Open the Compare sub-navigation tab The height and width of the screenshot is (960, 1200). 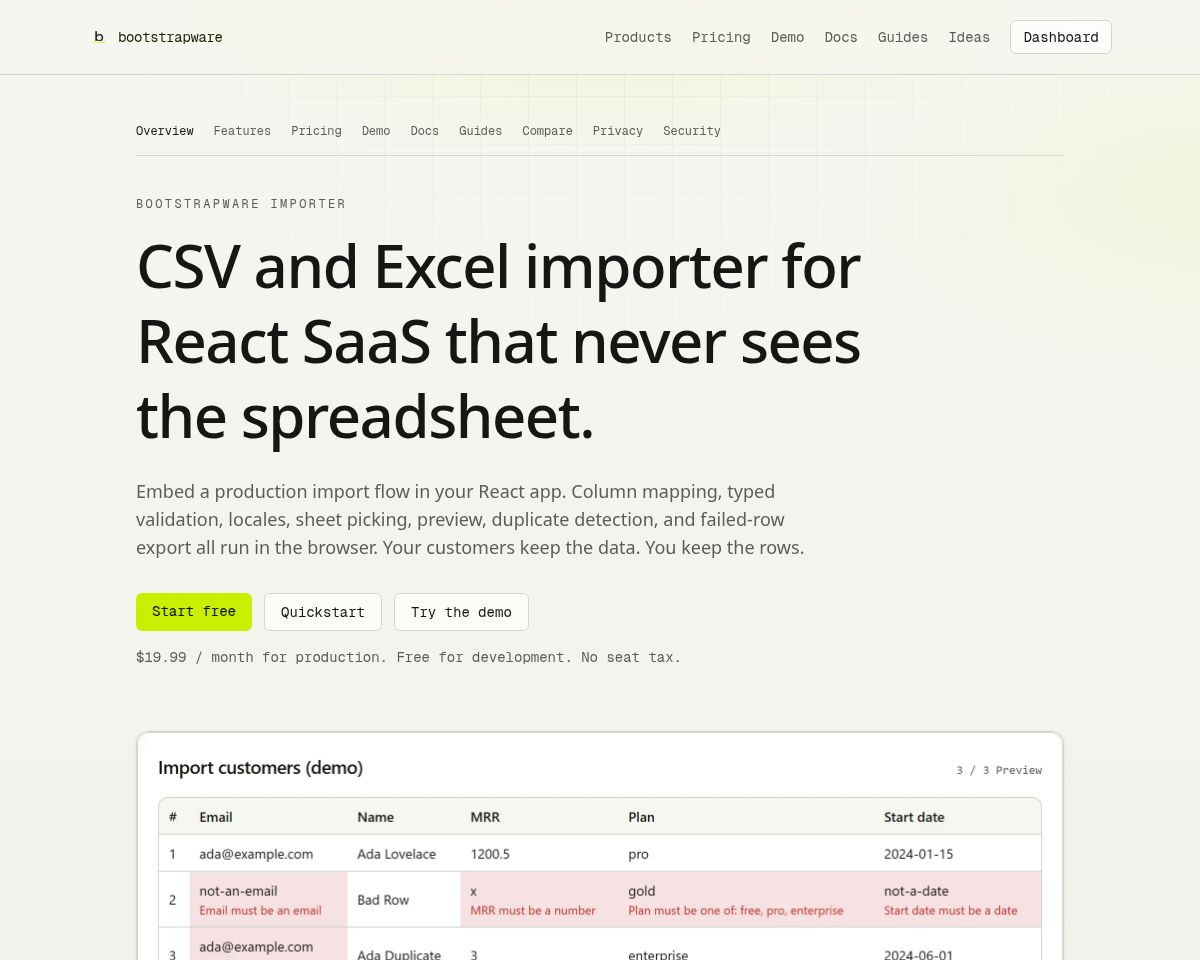tap(547, 131)
